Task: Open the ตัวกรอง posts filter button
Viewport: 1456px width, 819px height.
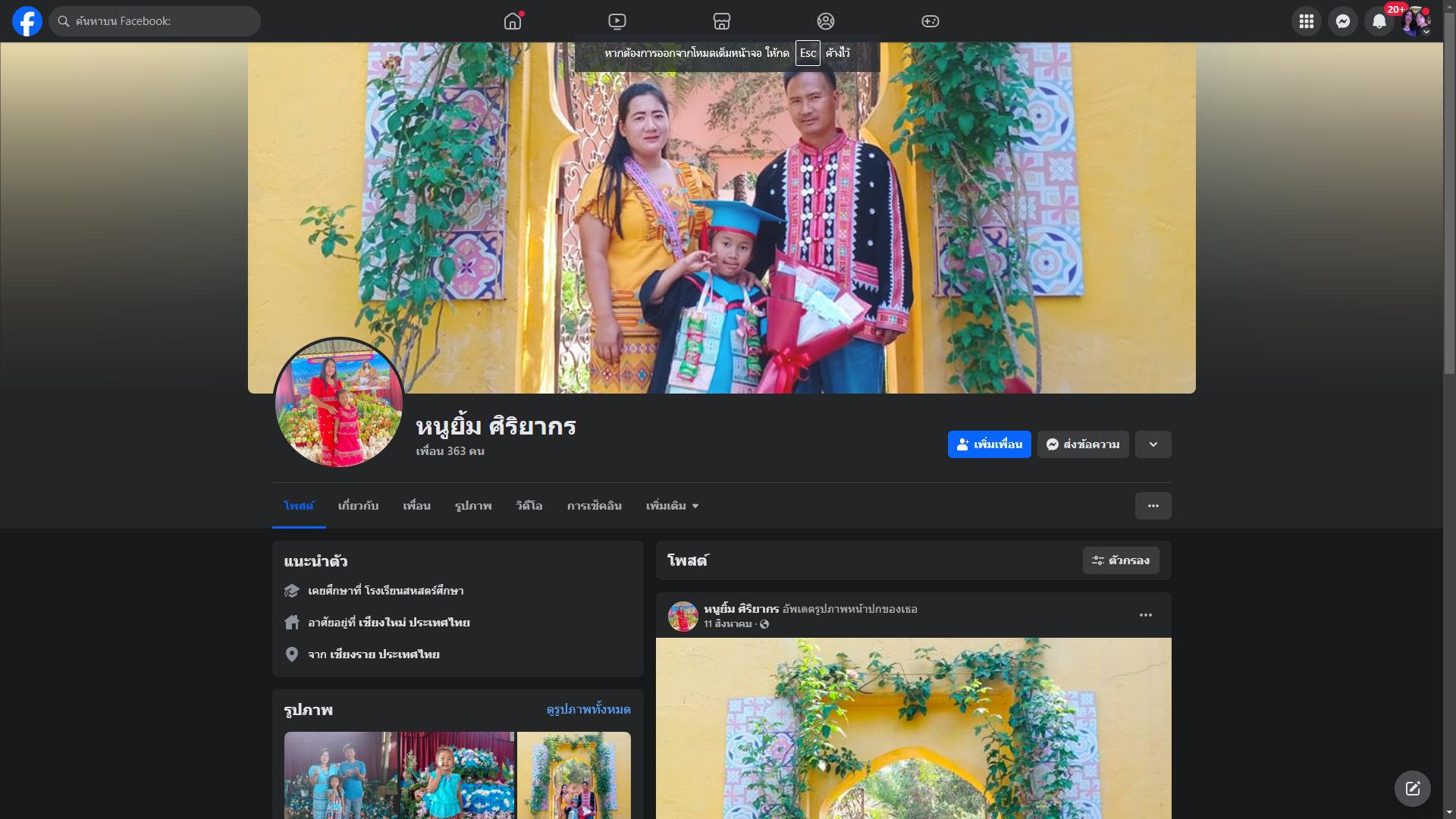Action: [1121, 560]
